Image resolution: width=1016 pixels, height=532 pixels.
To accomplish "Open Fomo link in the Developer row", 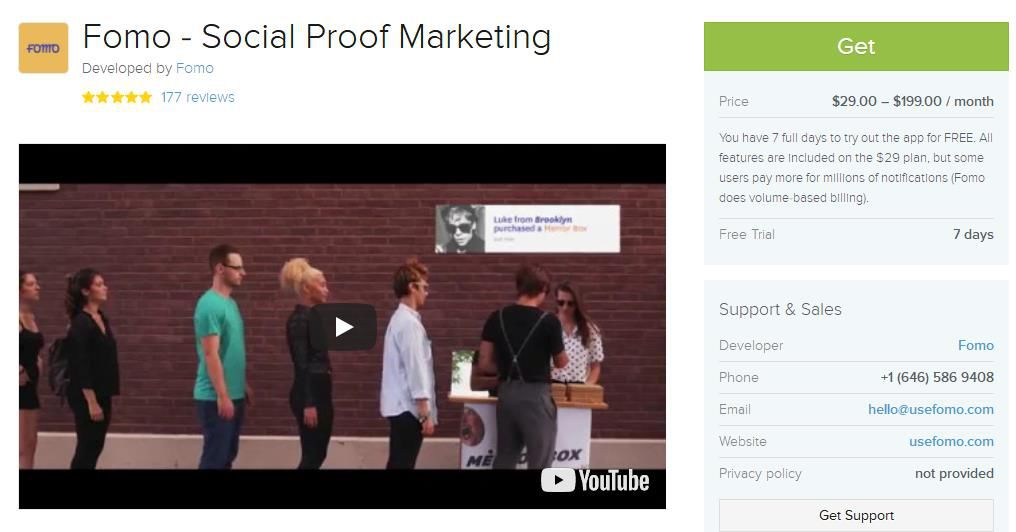I will 975,345.
